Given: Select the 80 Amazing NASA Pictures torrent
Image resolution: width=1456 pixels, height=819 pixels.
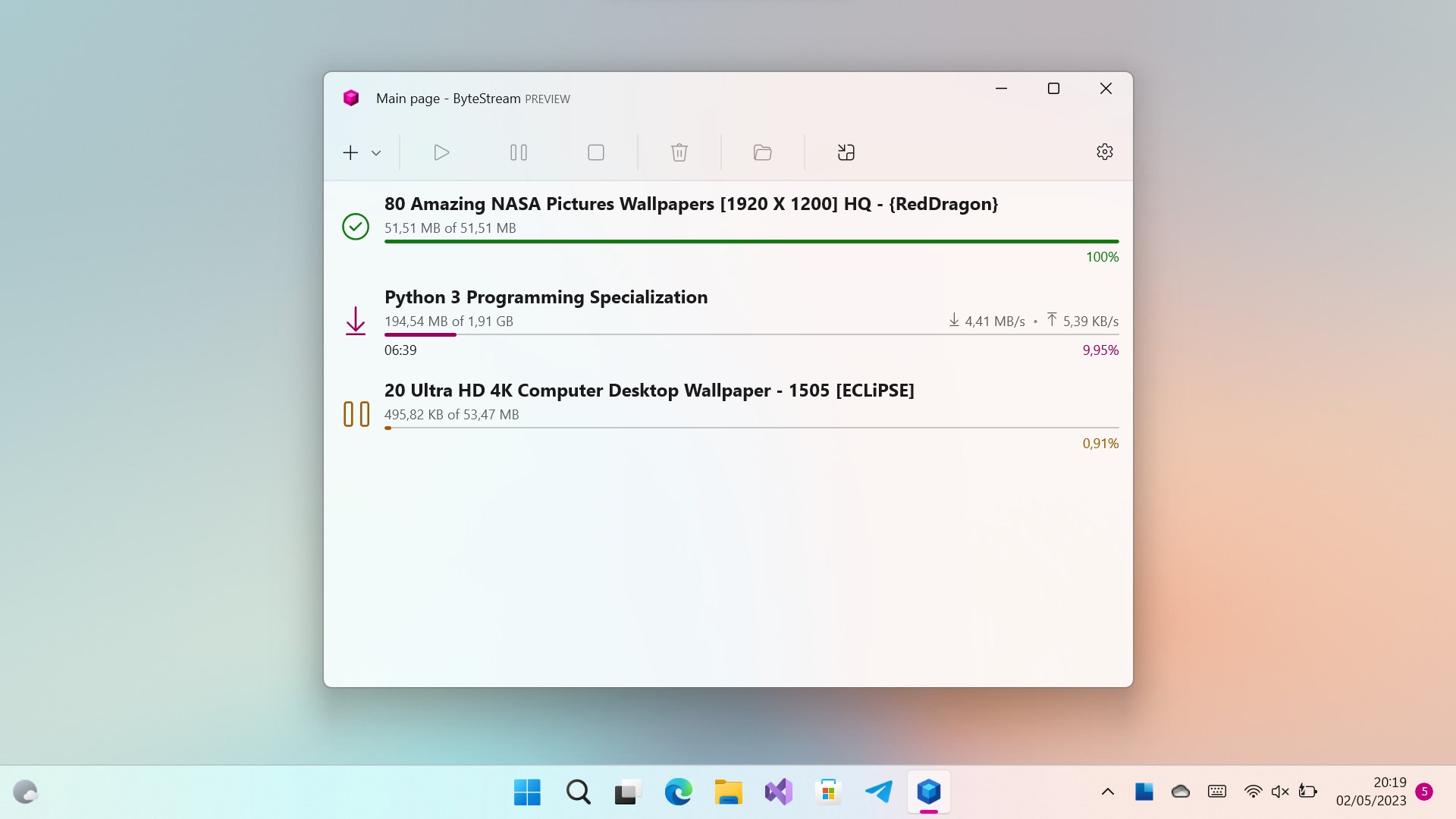Looking at the screenshot, I should point(690,204).
